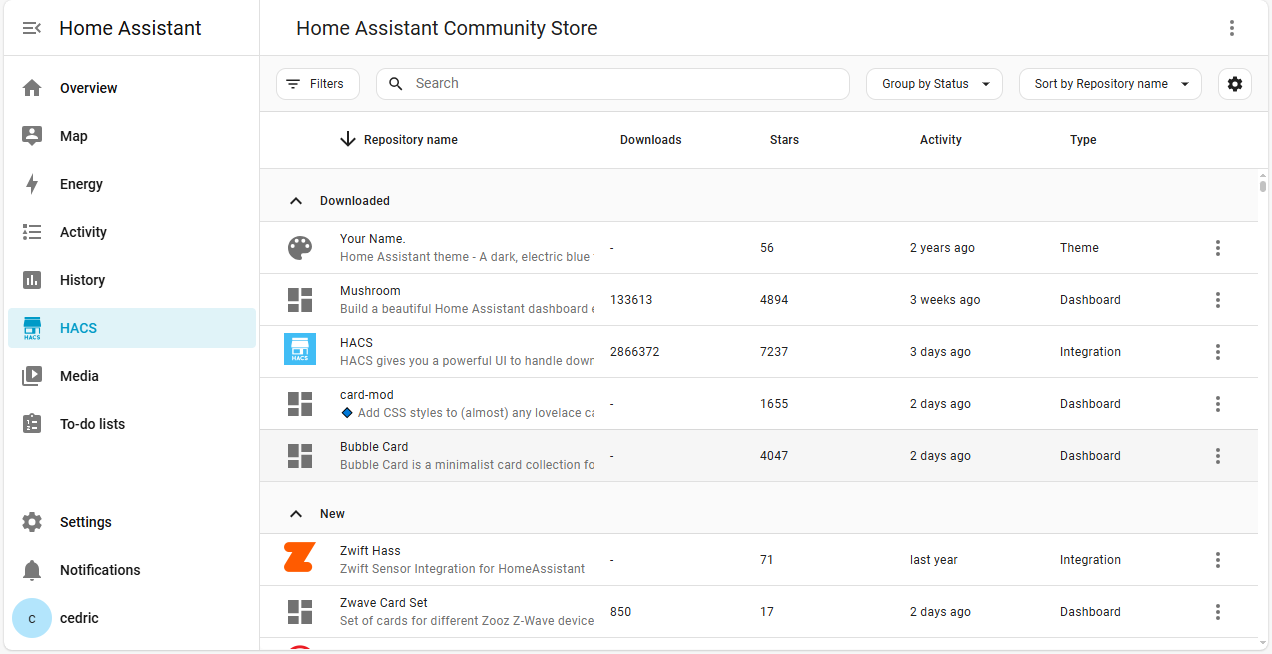The height and width of the screenshot is (654, 1272).
Task: Click the repository Search field
Action: tap(620, 84)
